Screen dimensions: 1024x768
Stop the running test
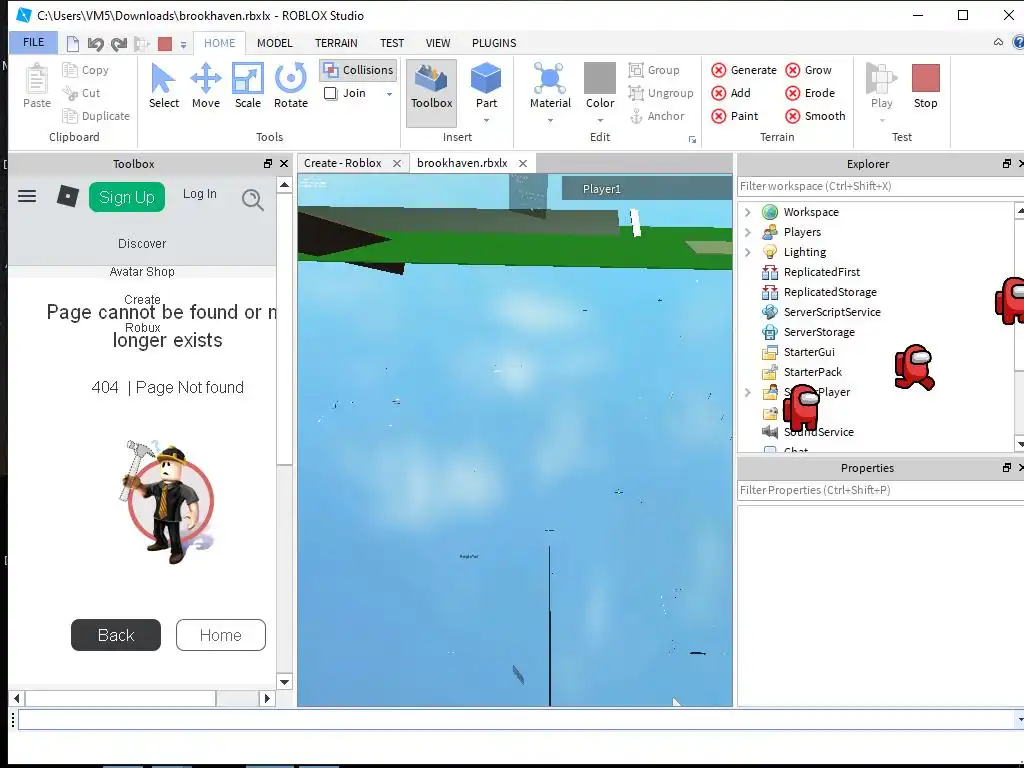925,86
